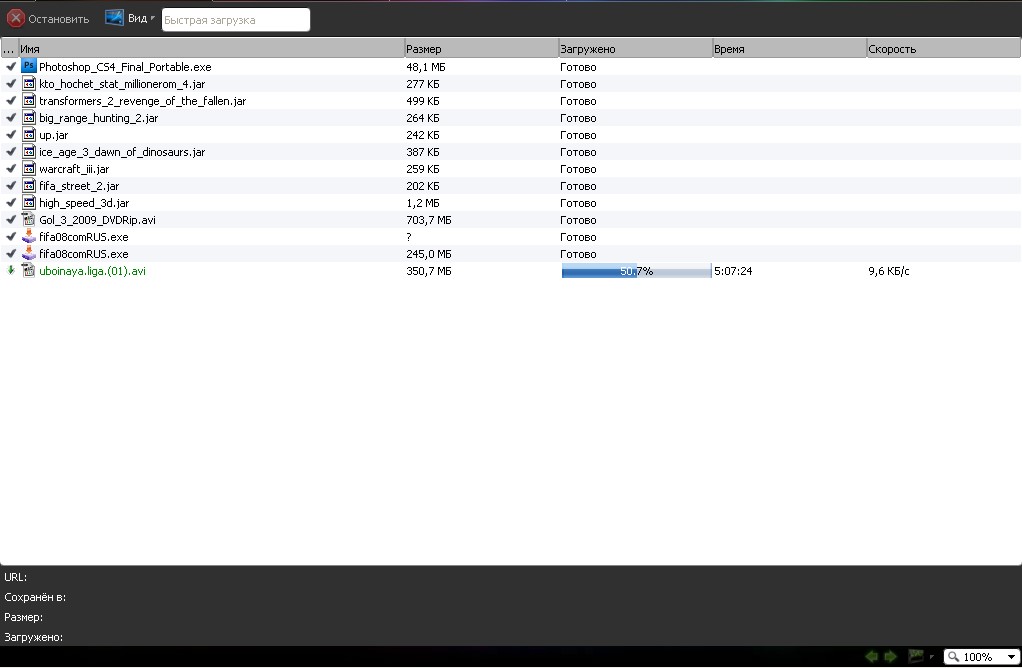Select the high_speed_3d.jar file name

[84, 203]
